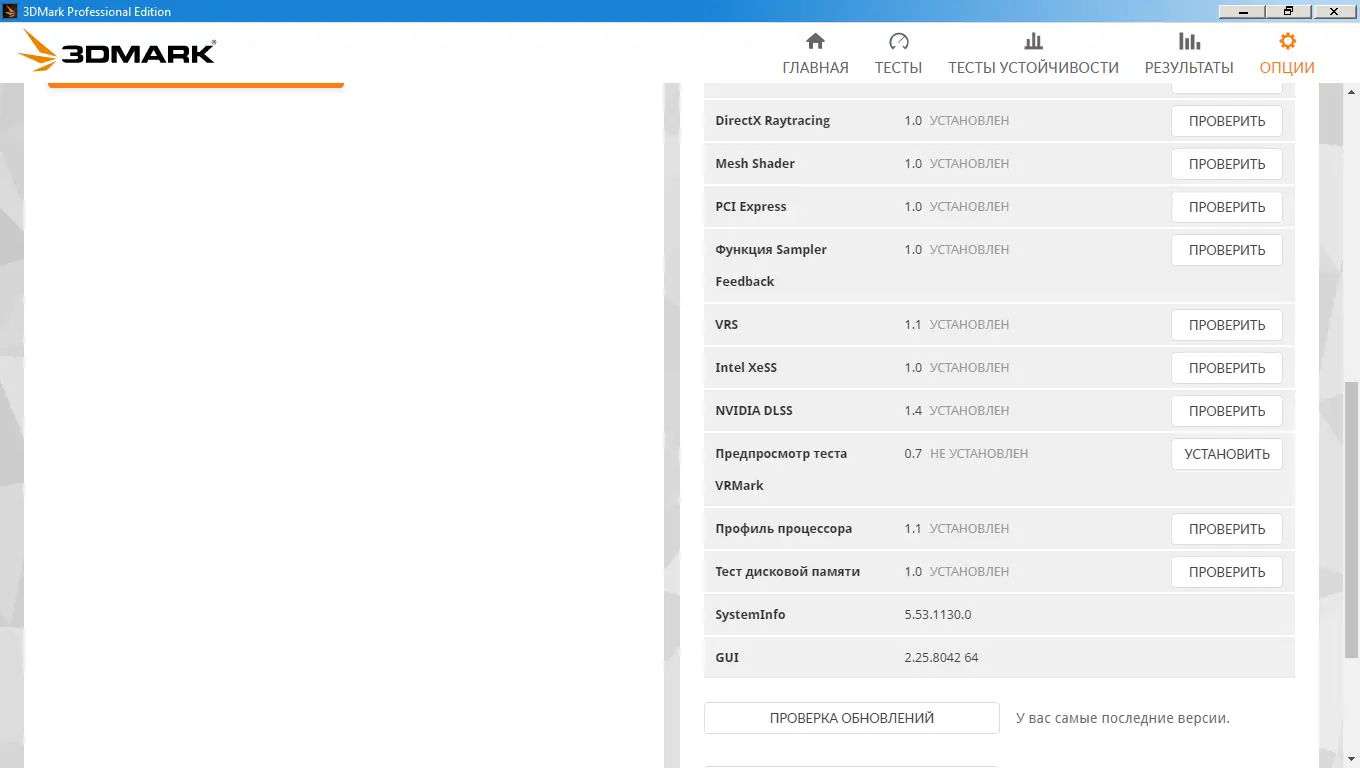Select SystemInfo version 5.53.1130.0
This screenshot has height=768, width=1360.
point(938,615)
